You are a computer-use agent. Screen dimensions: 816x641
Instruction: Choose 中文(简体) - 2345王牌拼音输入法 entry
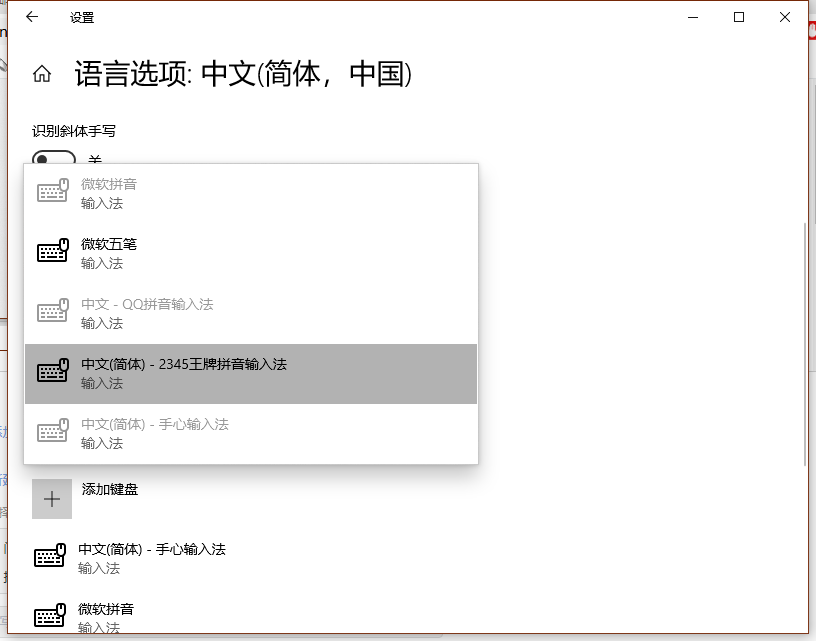tap(251, 374)
